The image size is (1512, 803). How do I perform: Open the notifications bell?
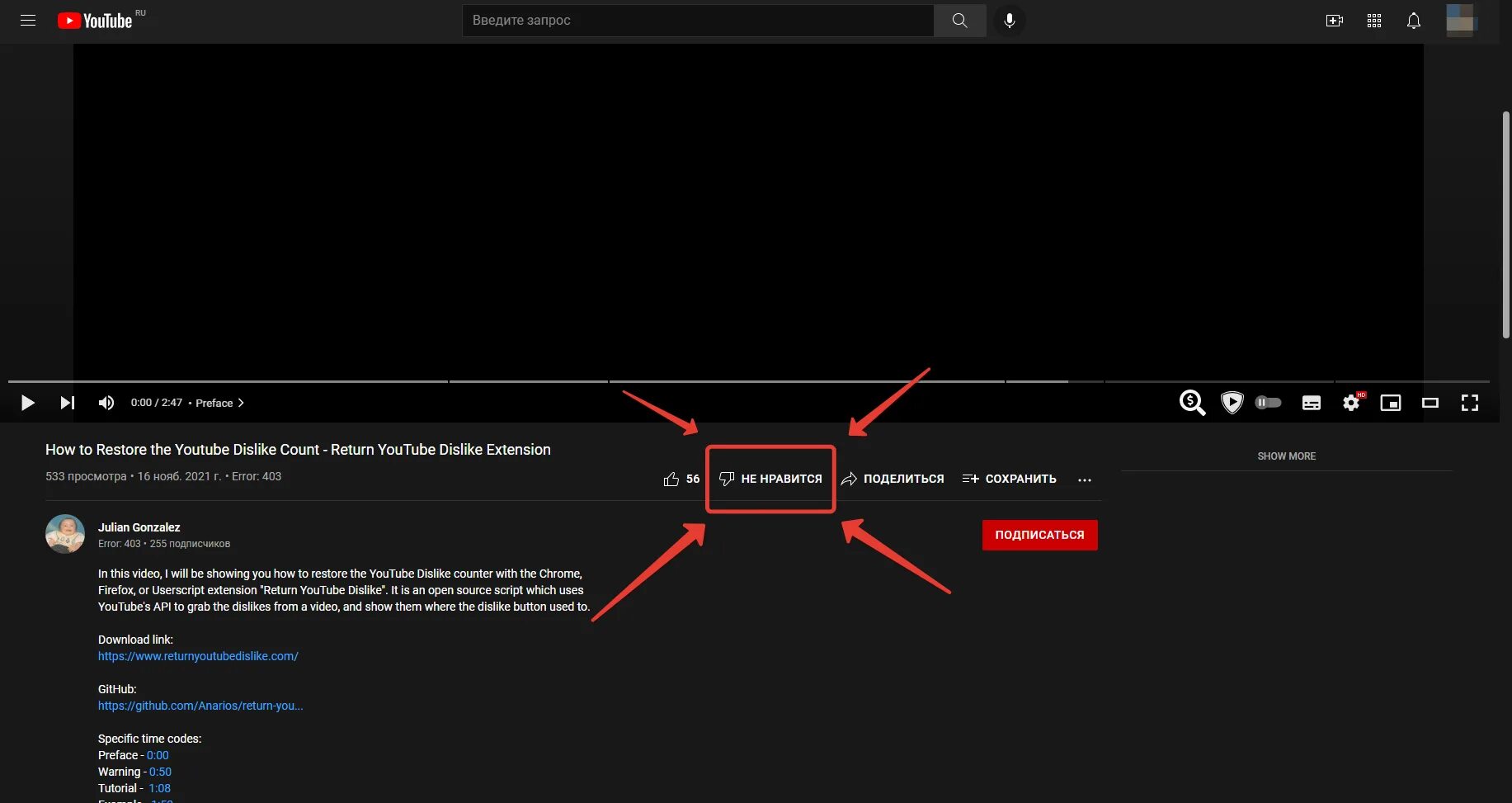[1413, 21]
